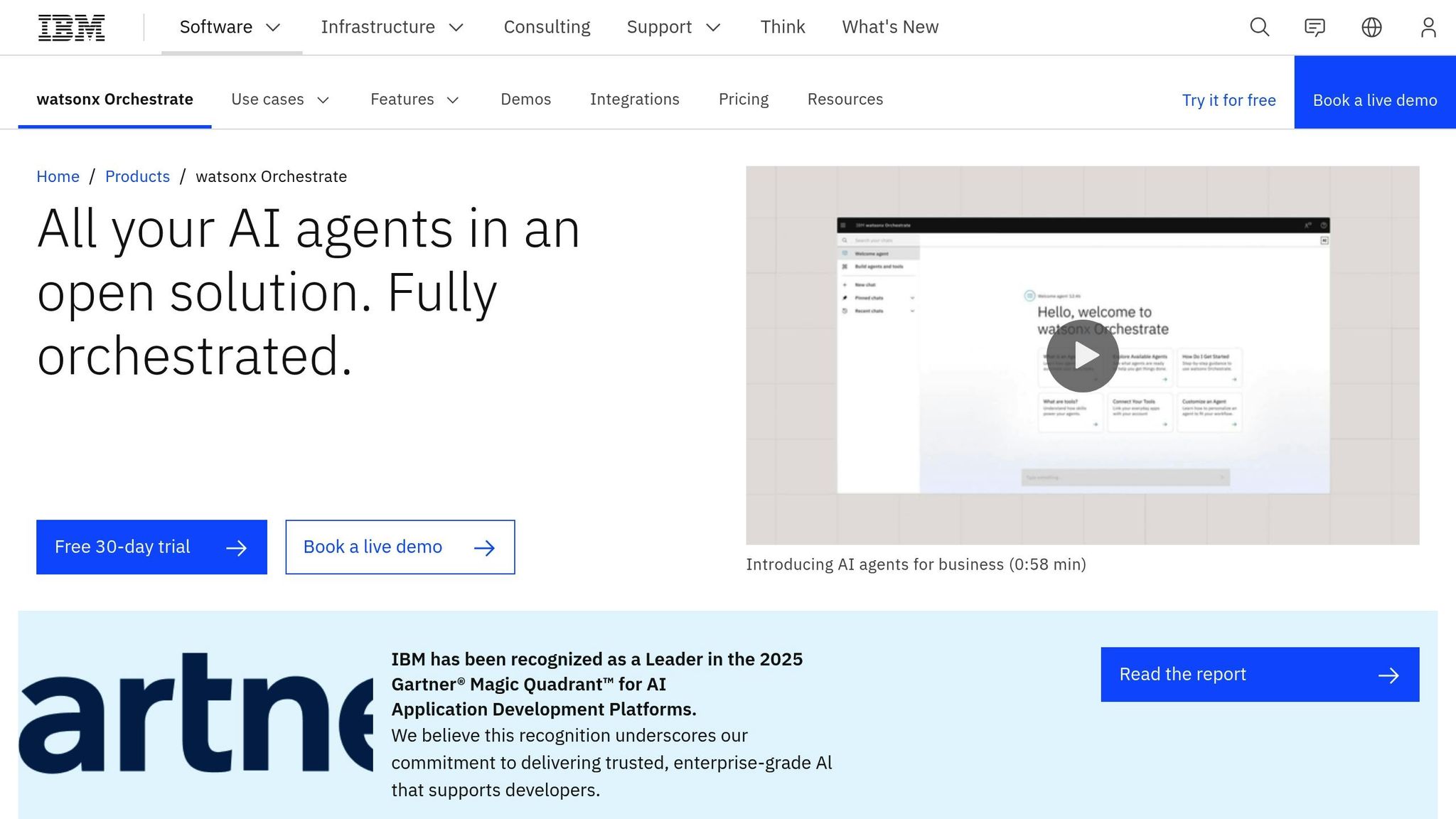Read the Gartner report
Image resolution: width=1456 pixels, height=819 pixels.
pyautogui.click(x=1258, y=674)
